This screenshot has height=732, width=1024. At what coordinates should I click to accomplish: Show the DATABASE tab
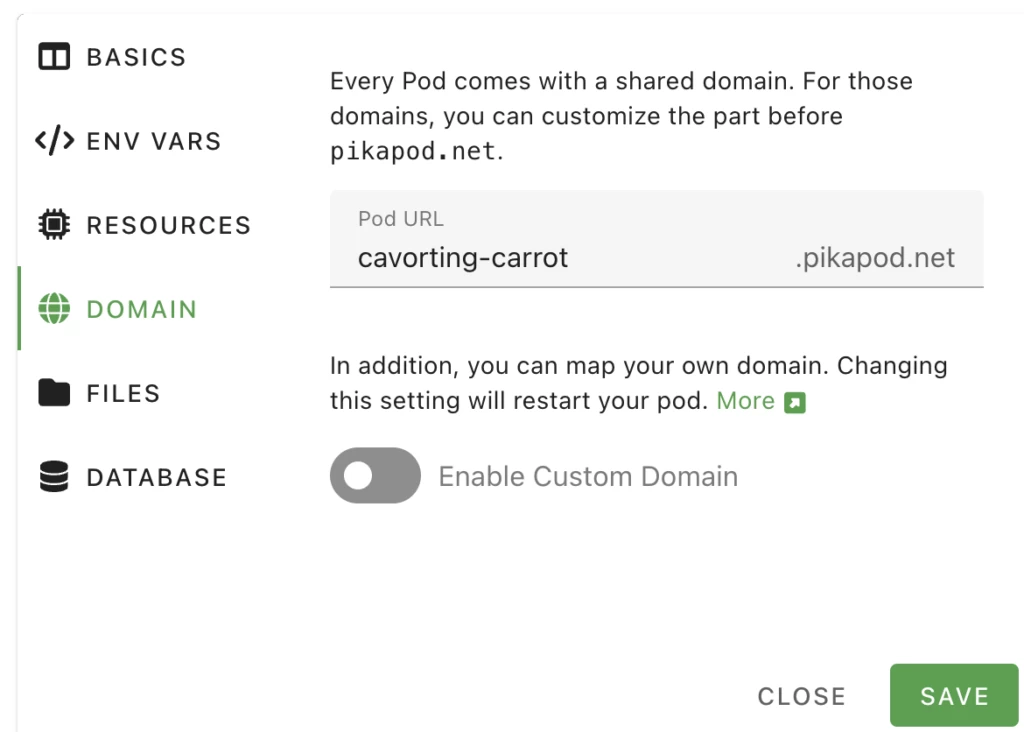coord(156,477)
